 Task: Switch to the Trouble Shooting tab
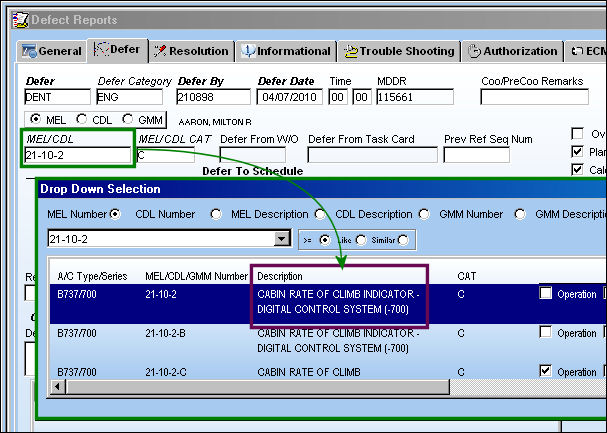click(x=399, y=51)
